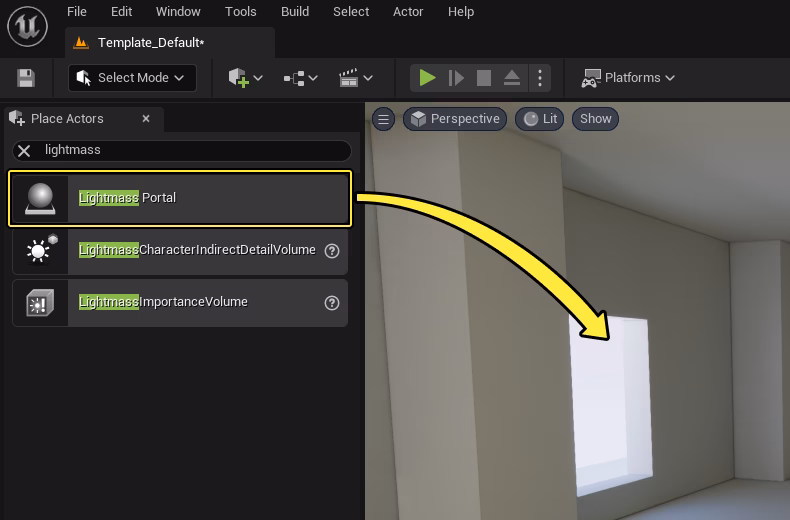Save the current level with disk icon

point(26,78)
